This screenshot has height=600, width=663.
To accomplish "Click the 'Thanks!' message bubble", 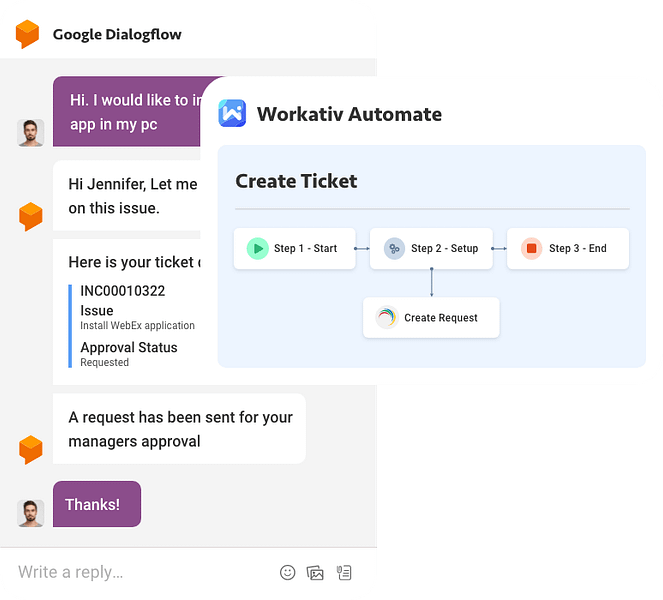I will click(97, 504).
